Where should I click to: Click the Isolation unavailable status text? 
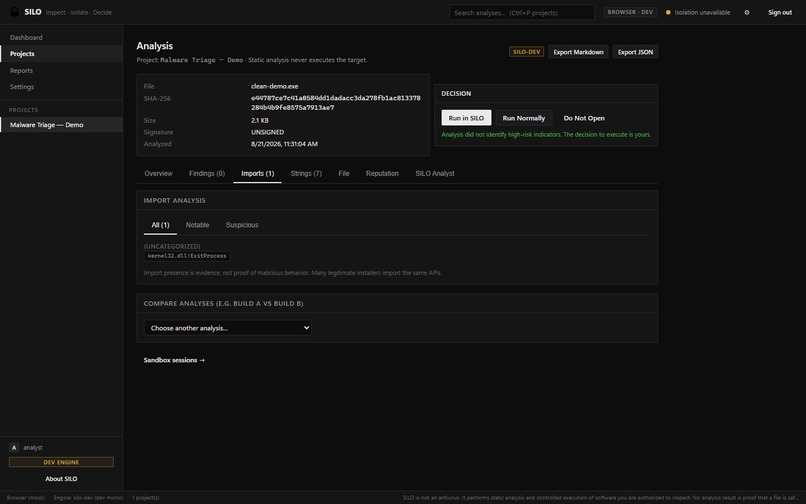point(702,12)
